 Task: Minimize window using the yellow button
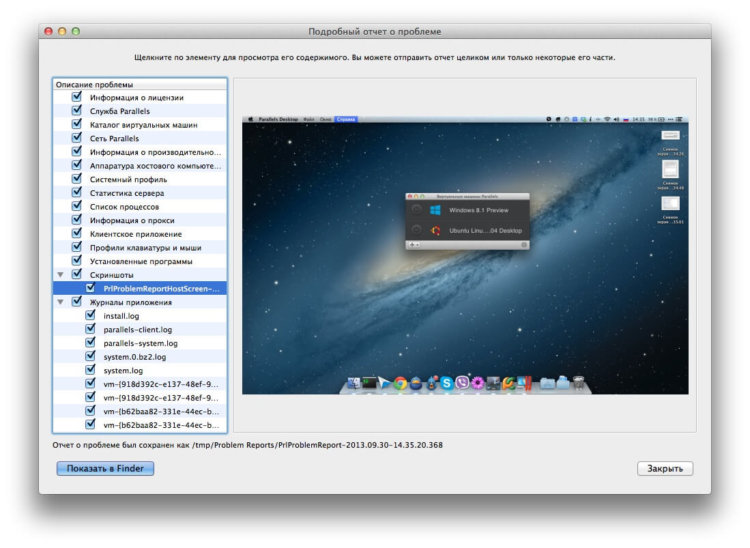(x=62, y=31)
